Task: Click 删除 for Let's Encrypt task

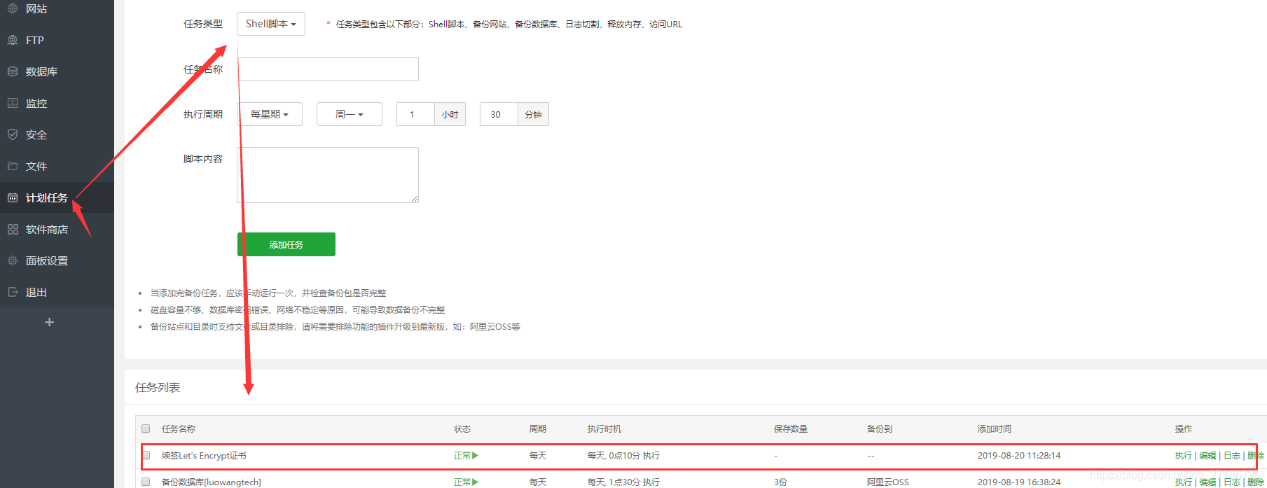Action: tap(1256, 455)
